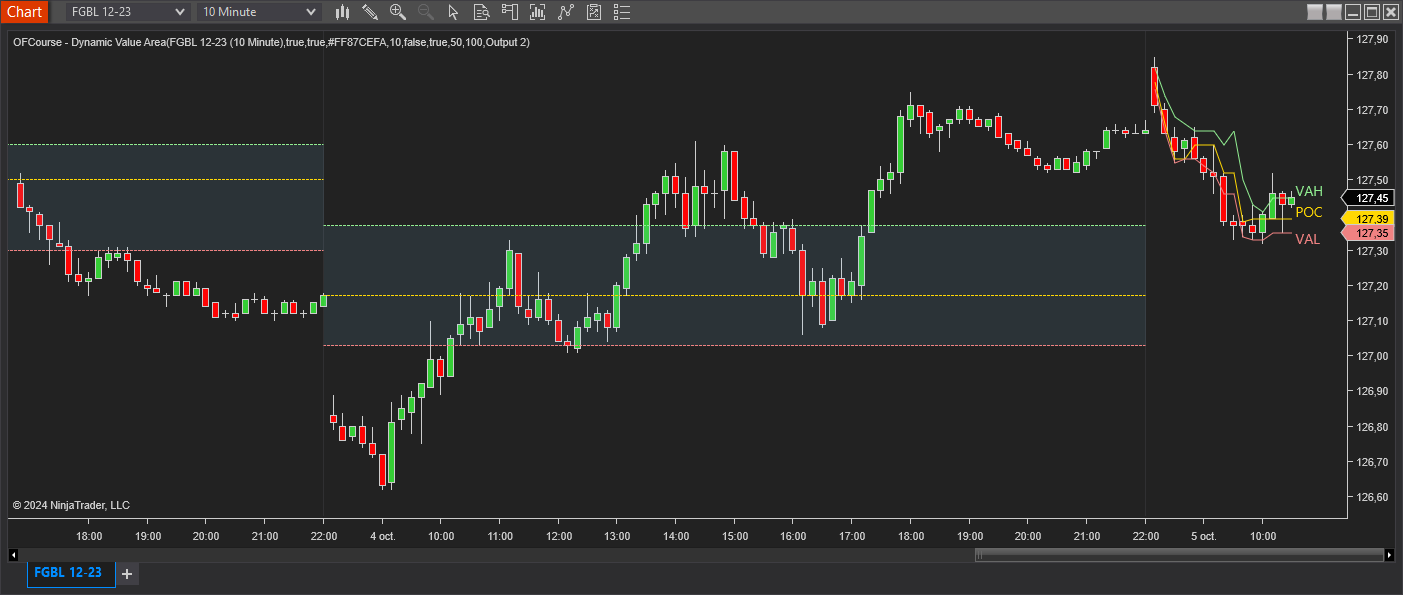The width and height of the screenshot is (1403, 595).
Task: Open the data series icon
Action: click(x=482, y=12)
